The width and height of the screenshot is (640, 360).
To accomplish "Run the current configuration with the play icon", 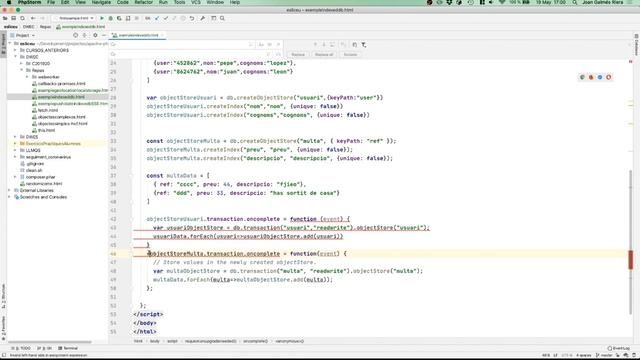I will [102, 18].
